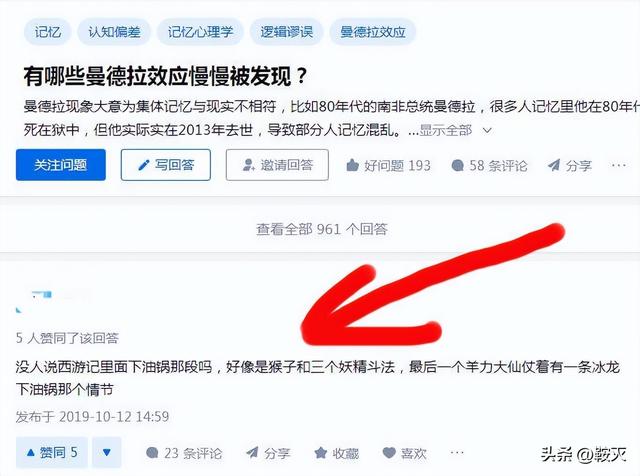Click the answer's 分享 share icon
Image resolution: width=640 pixels, height=476 pixels.
[x=252, y=452]
